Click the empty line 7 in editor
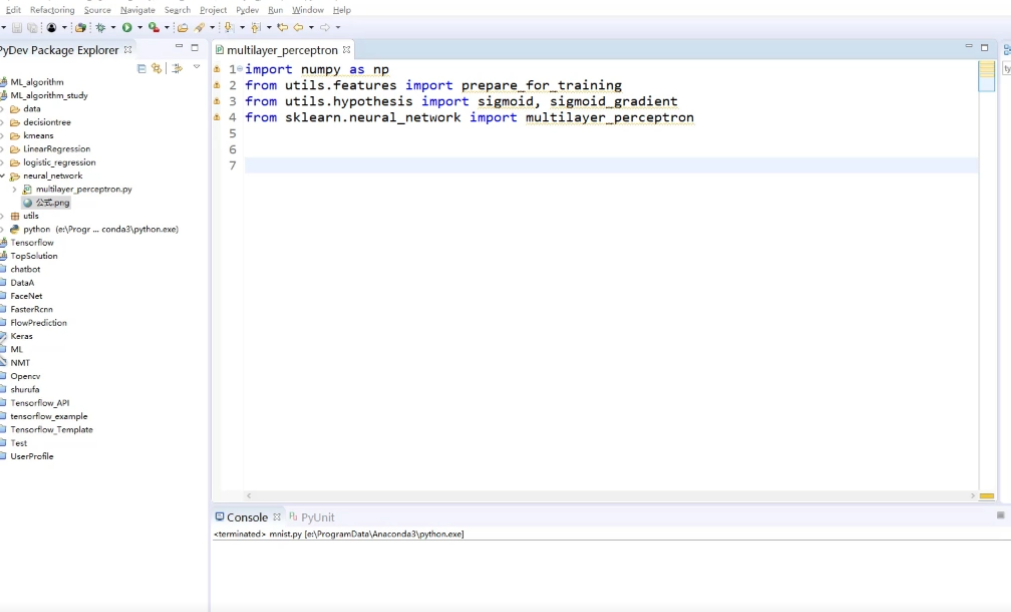 [600, 165]
